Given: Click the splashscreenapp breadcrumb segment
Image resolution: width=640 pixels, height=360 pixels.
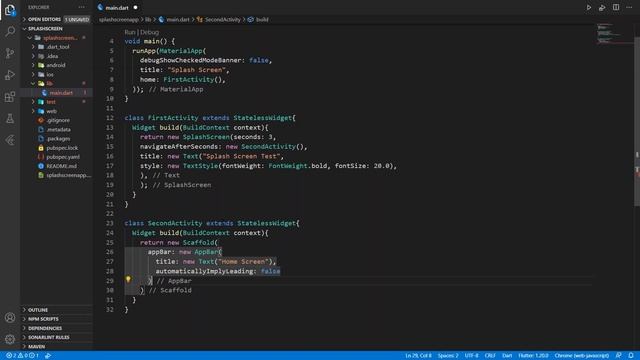Looking at the screenshot, I should tap(119, 19).
